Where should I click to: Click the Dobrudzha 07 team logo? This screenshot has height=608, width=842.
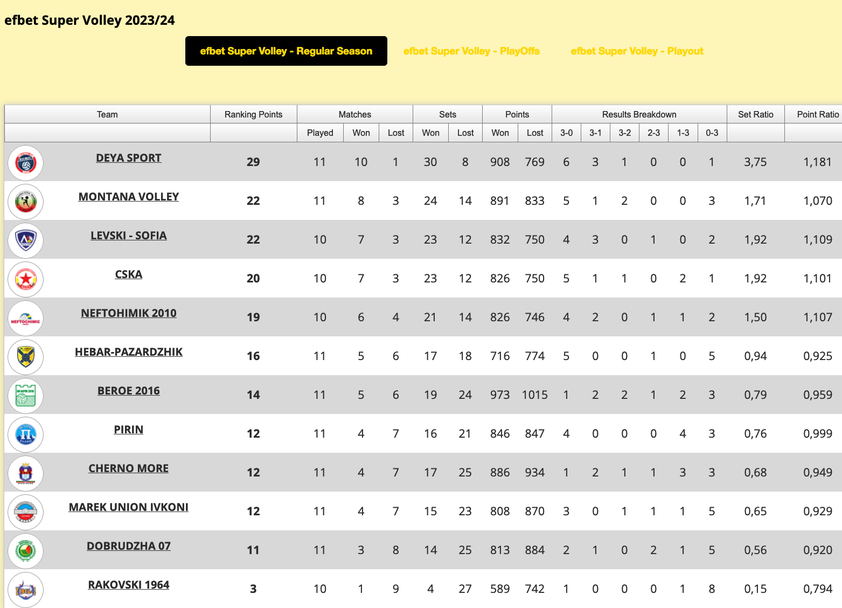pos(25,551)
